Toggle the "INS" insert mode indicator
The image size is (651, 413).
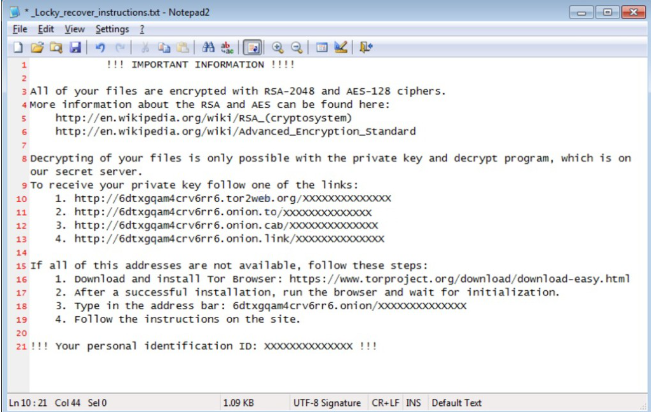pos(413,403)
